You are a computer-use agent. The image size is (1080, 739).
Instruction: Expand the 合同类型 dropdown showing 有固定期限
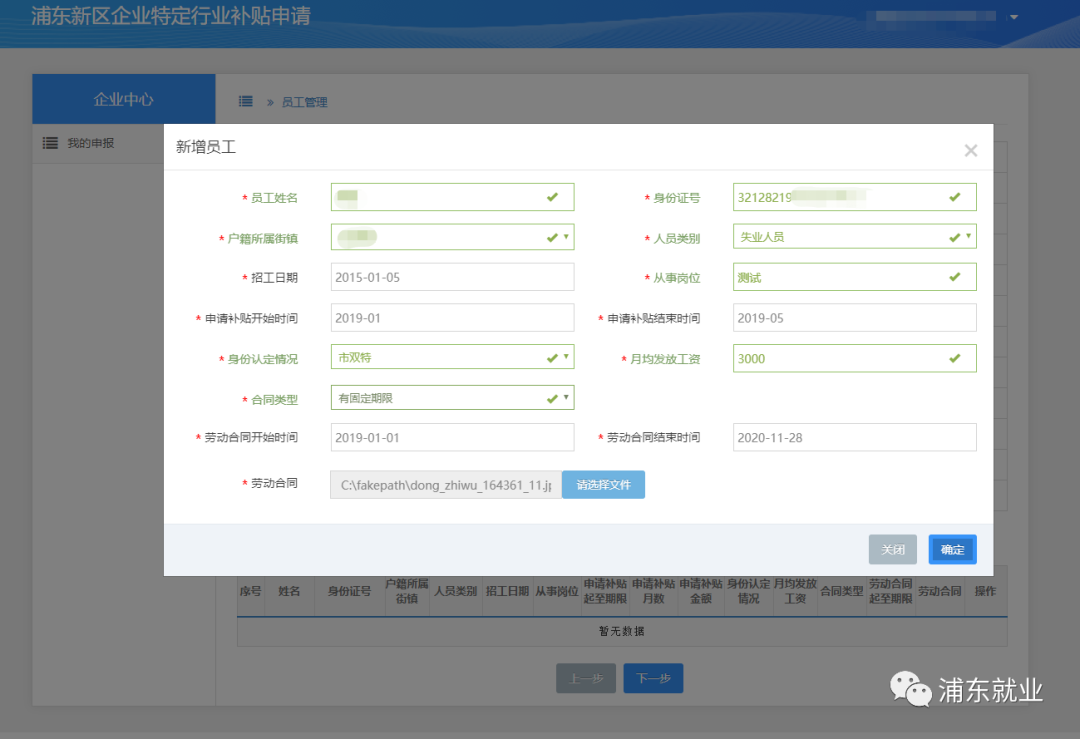pyautogui.click(x=453, y=398)
